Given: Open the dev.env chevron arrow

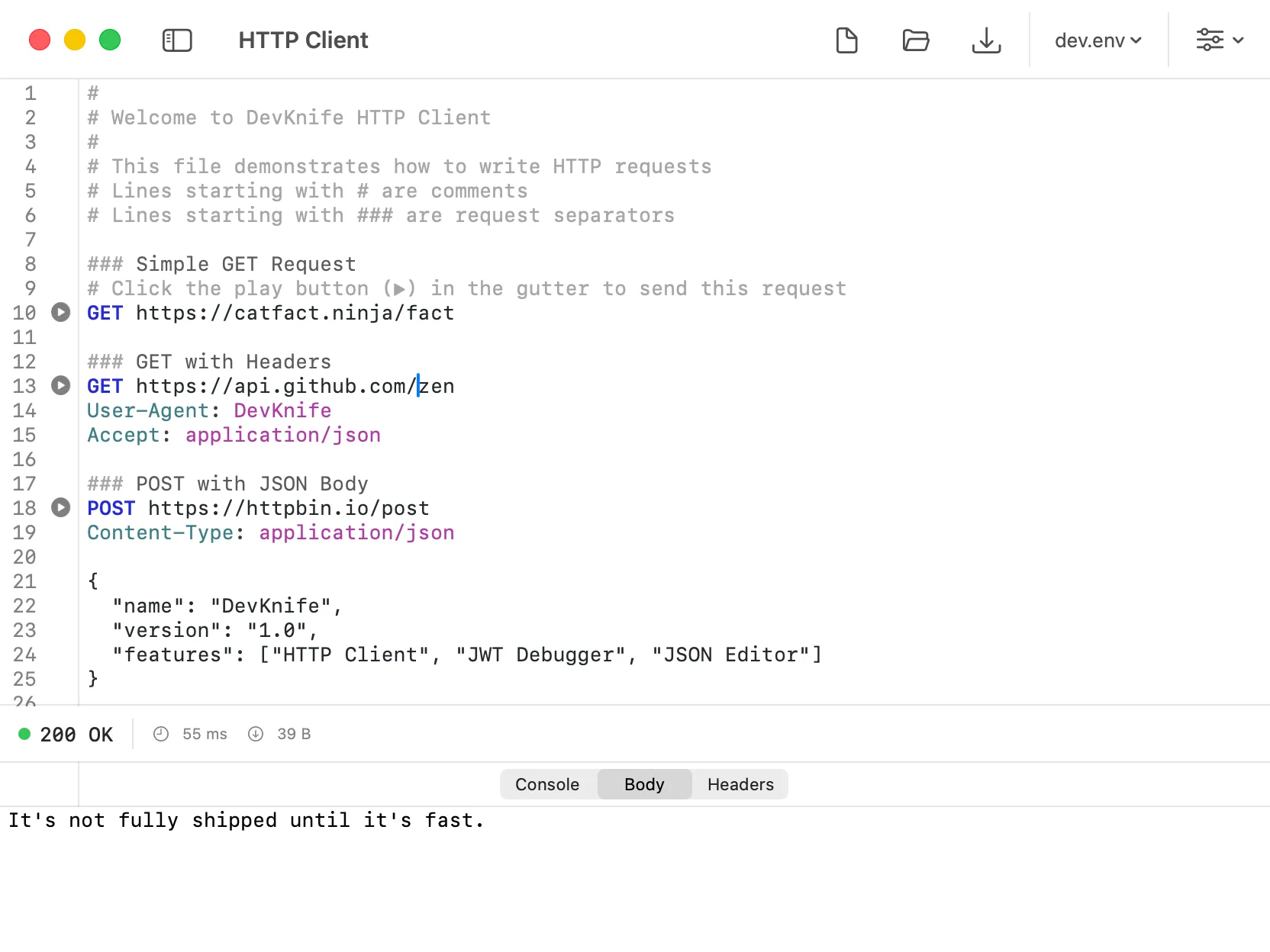Looking at the screenshot, I should (1137, 41).
